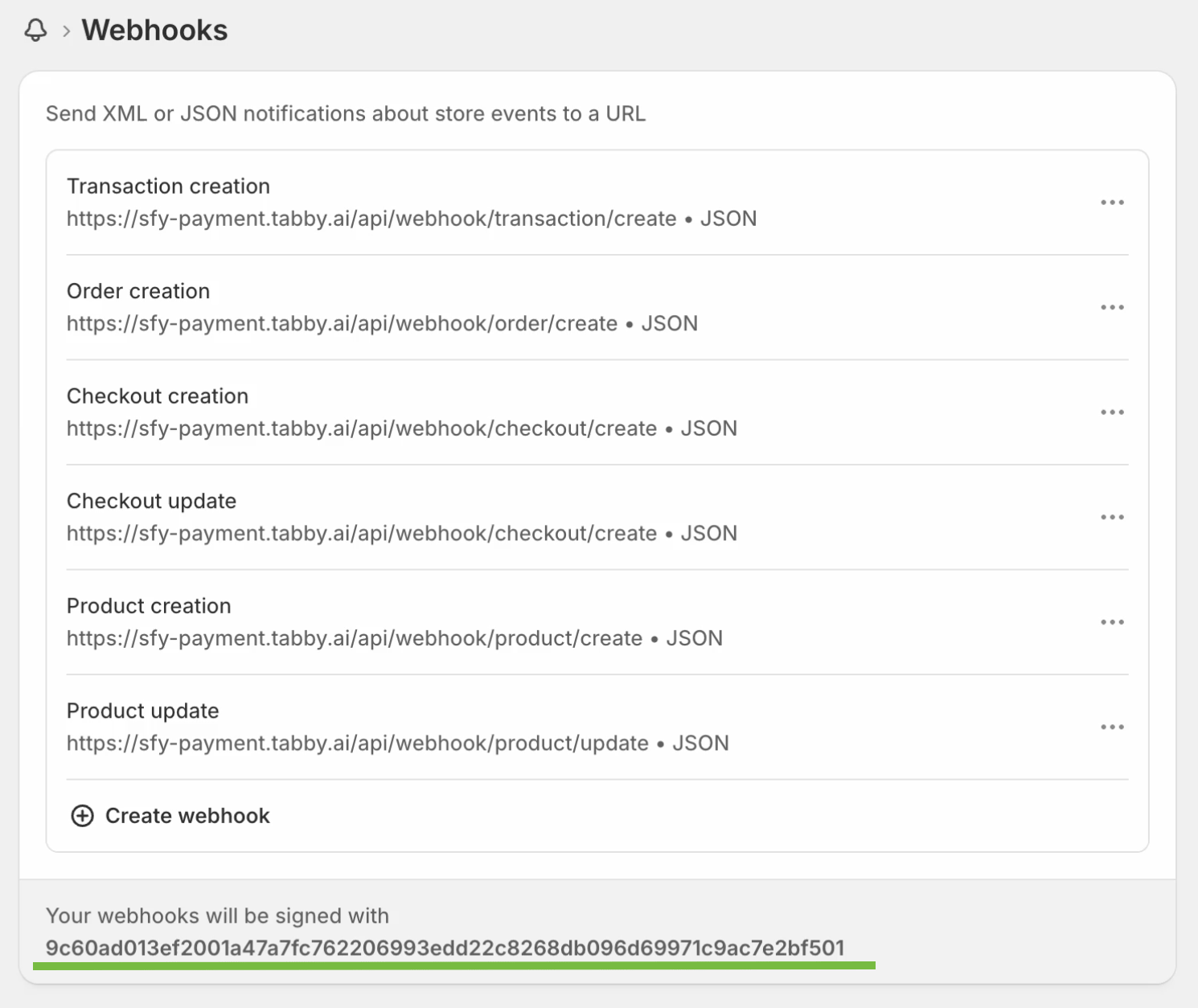The image size is (1198, 1008).
Task: Click the 'Send XML or JSON notifications' description
Action: (346, 114)
